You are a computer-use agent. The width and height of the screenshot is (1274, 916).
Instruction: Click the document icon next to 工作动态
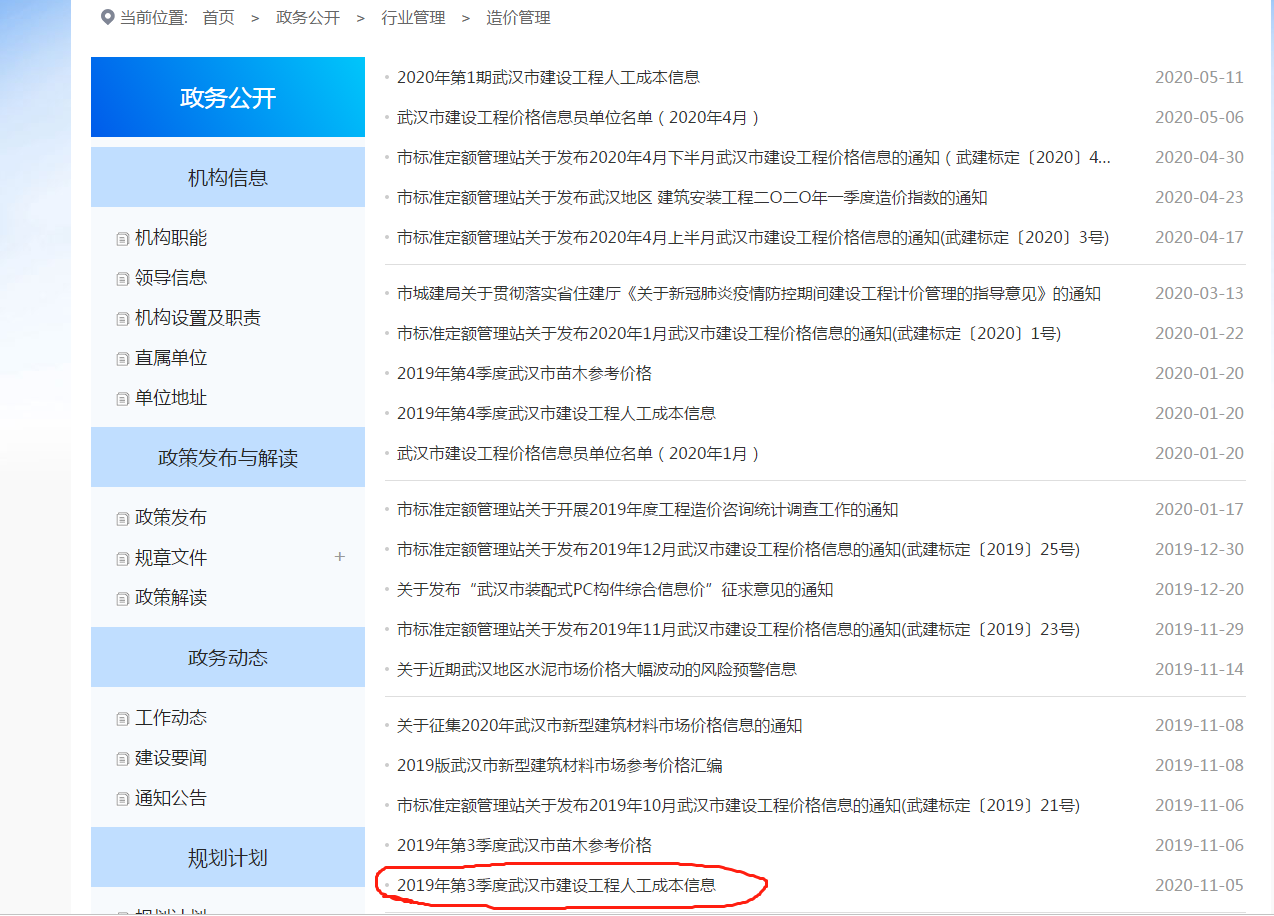tap(123, 719)
